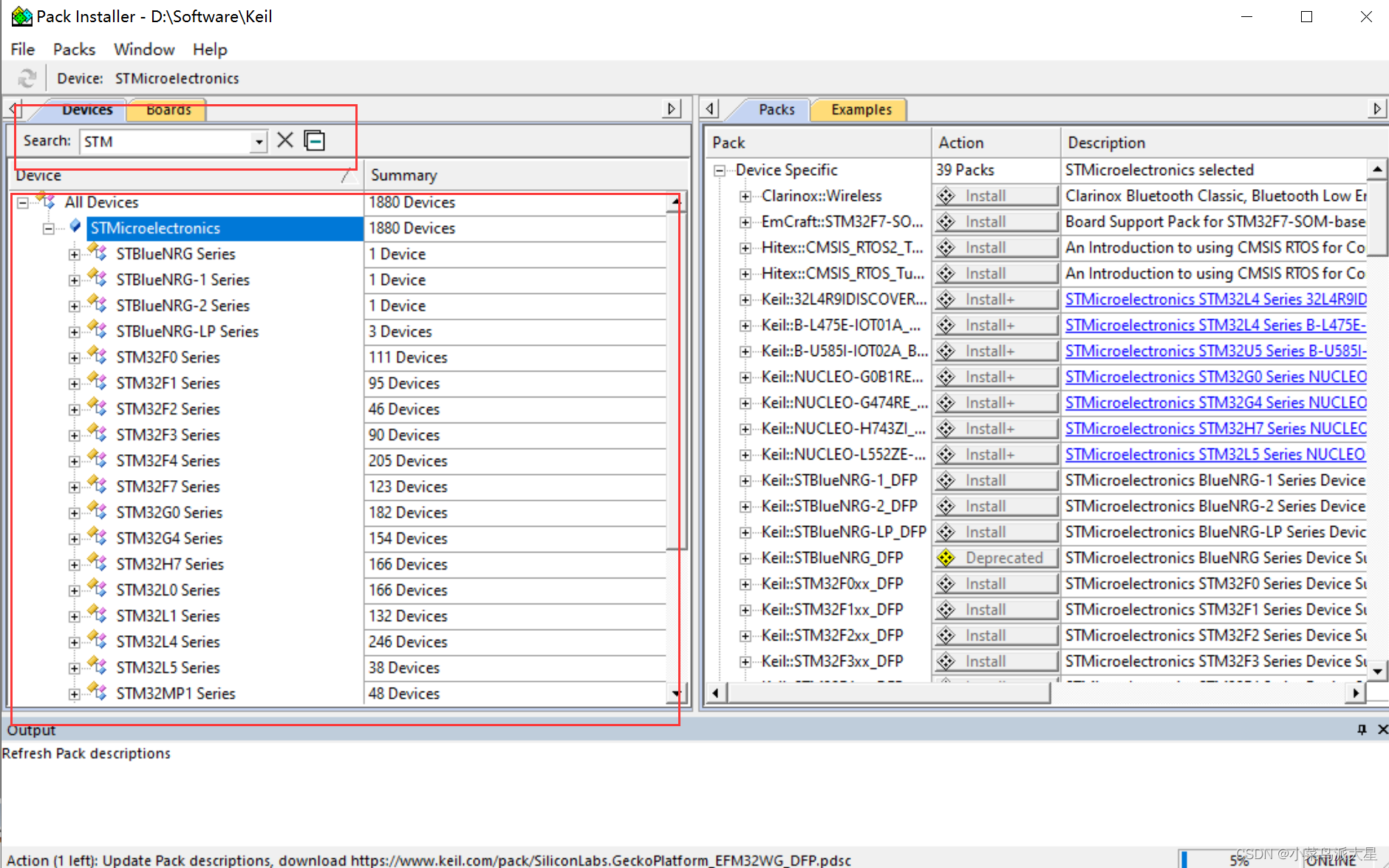Viewport: 1389px width, 868px height.
Task: Switch to the Examples tab
Action: coord(861,109)
